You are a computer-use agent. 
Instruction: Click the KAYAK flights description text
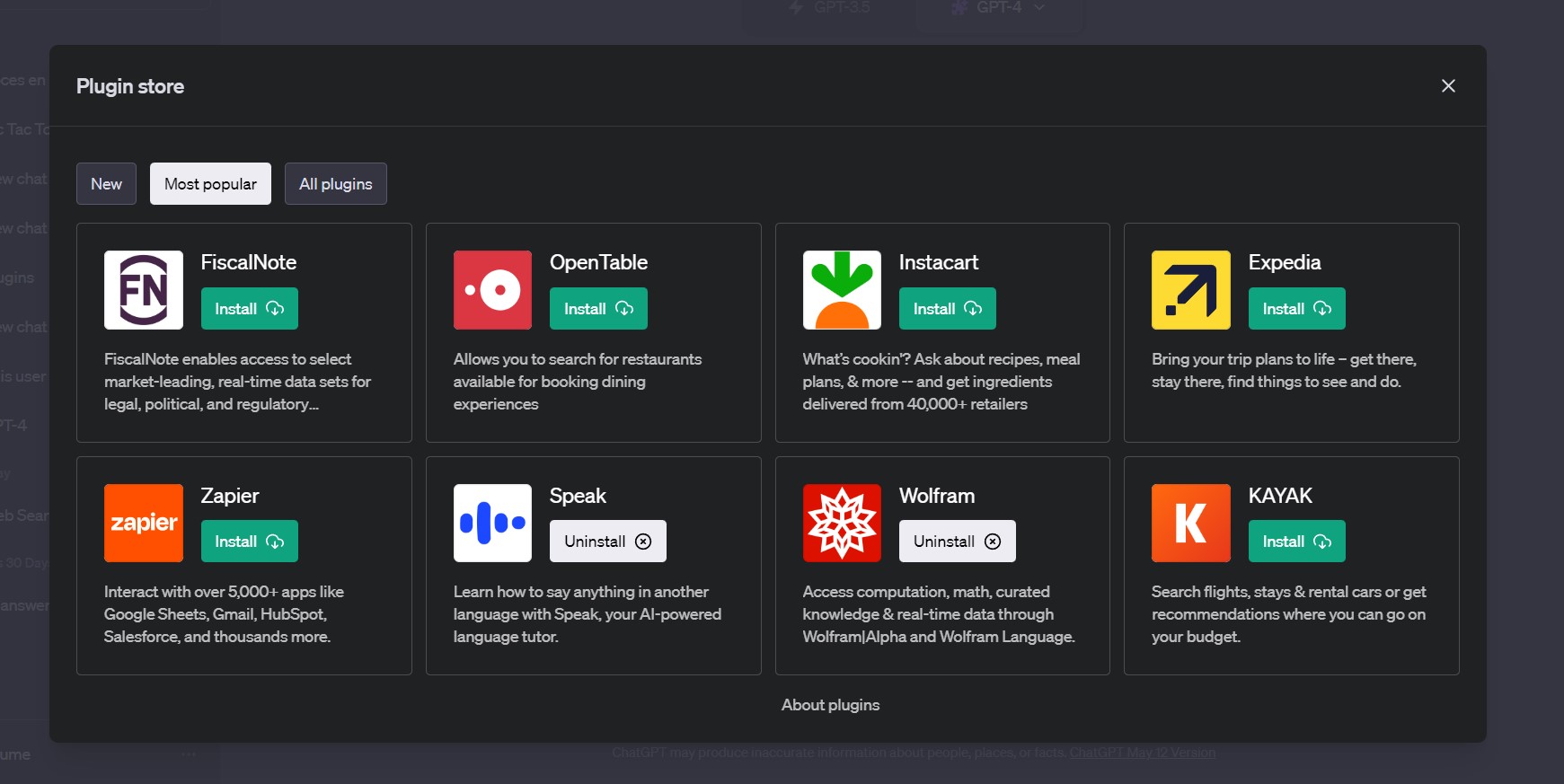1289,614
